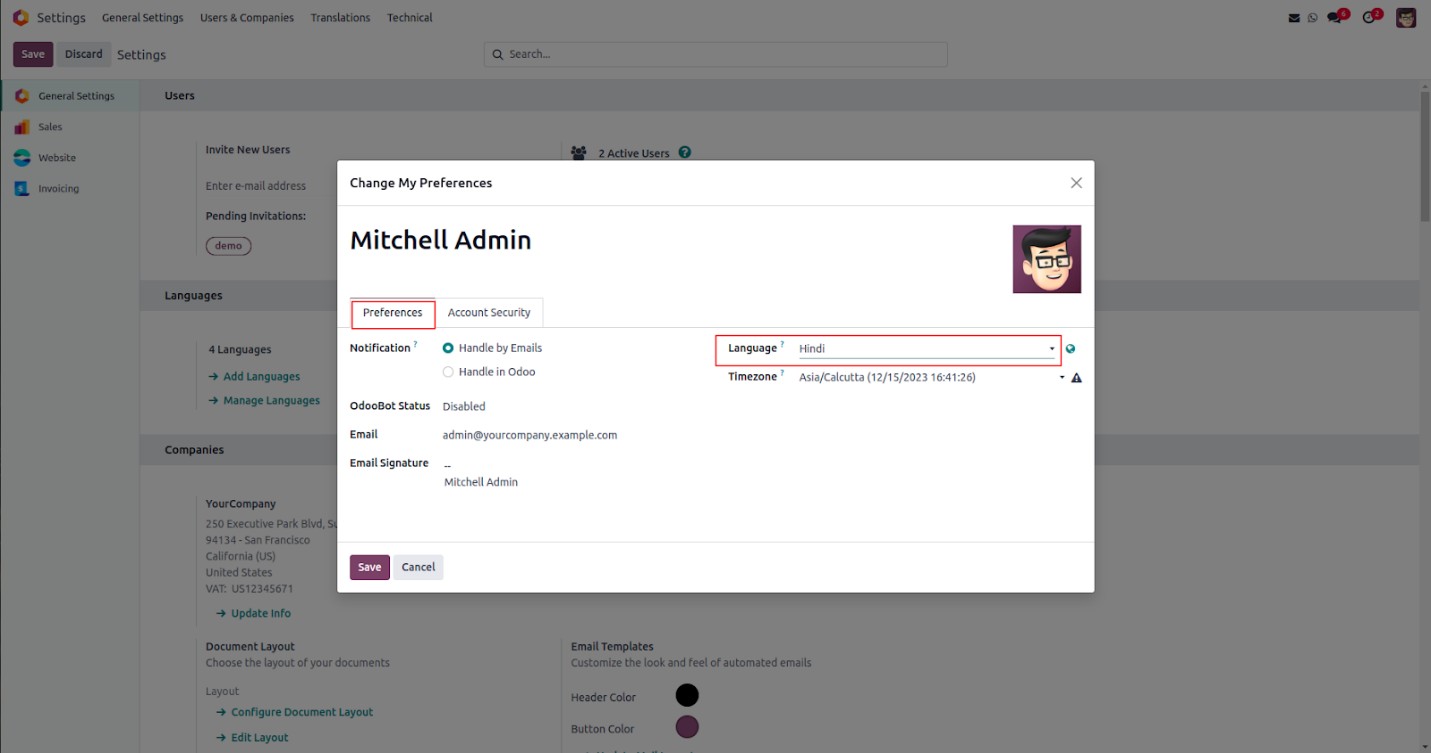Close the Change My Preferences dialog
Viewport: 1431px width, 753px height.
pyautogui.click(x=1076, y=183)
